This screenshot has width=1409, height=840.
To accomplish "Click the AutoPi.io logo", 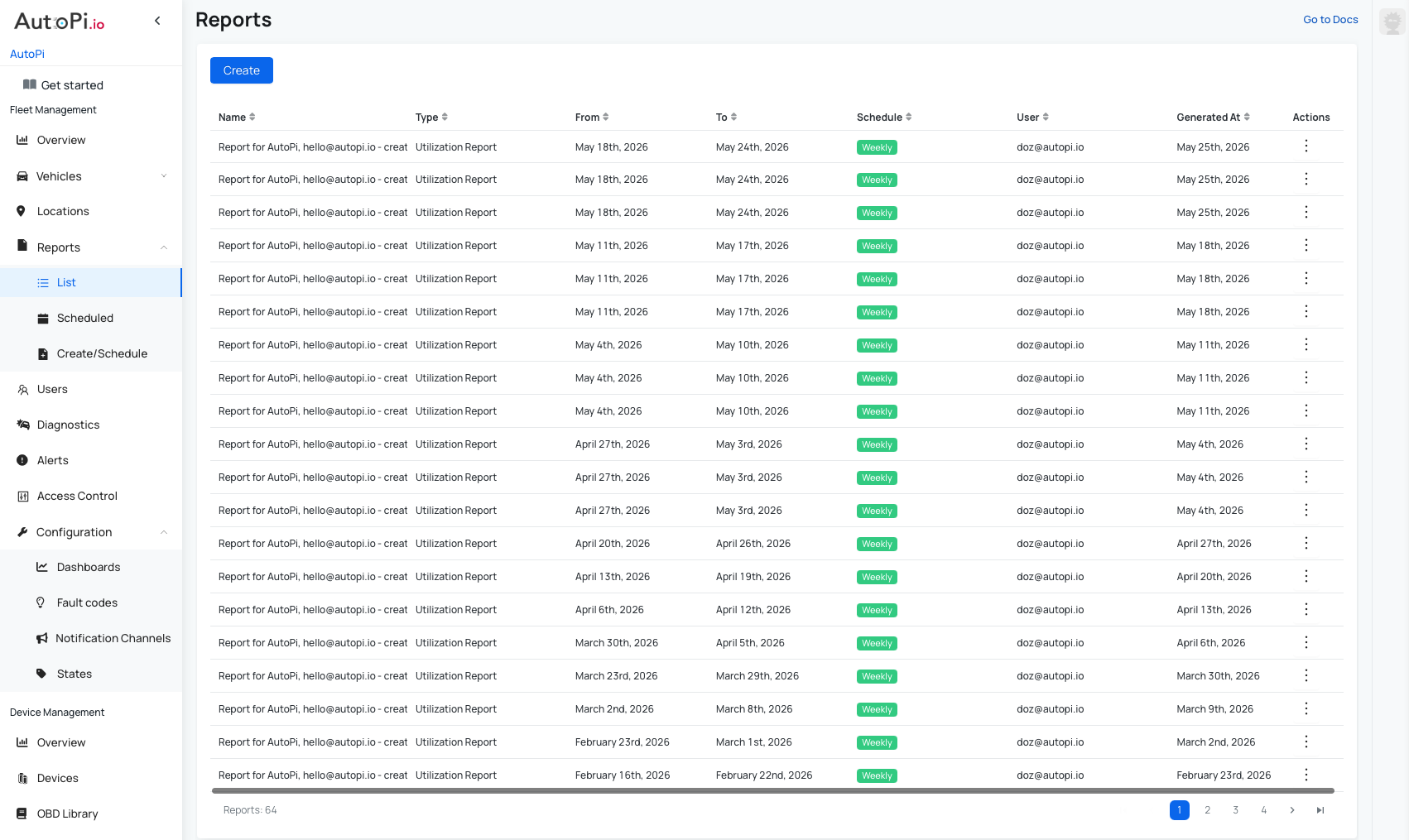I will [60, 22].
